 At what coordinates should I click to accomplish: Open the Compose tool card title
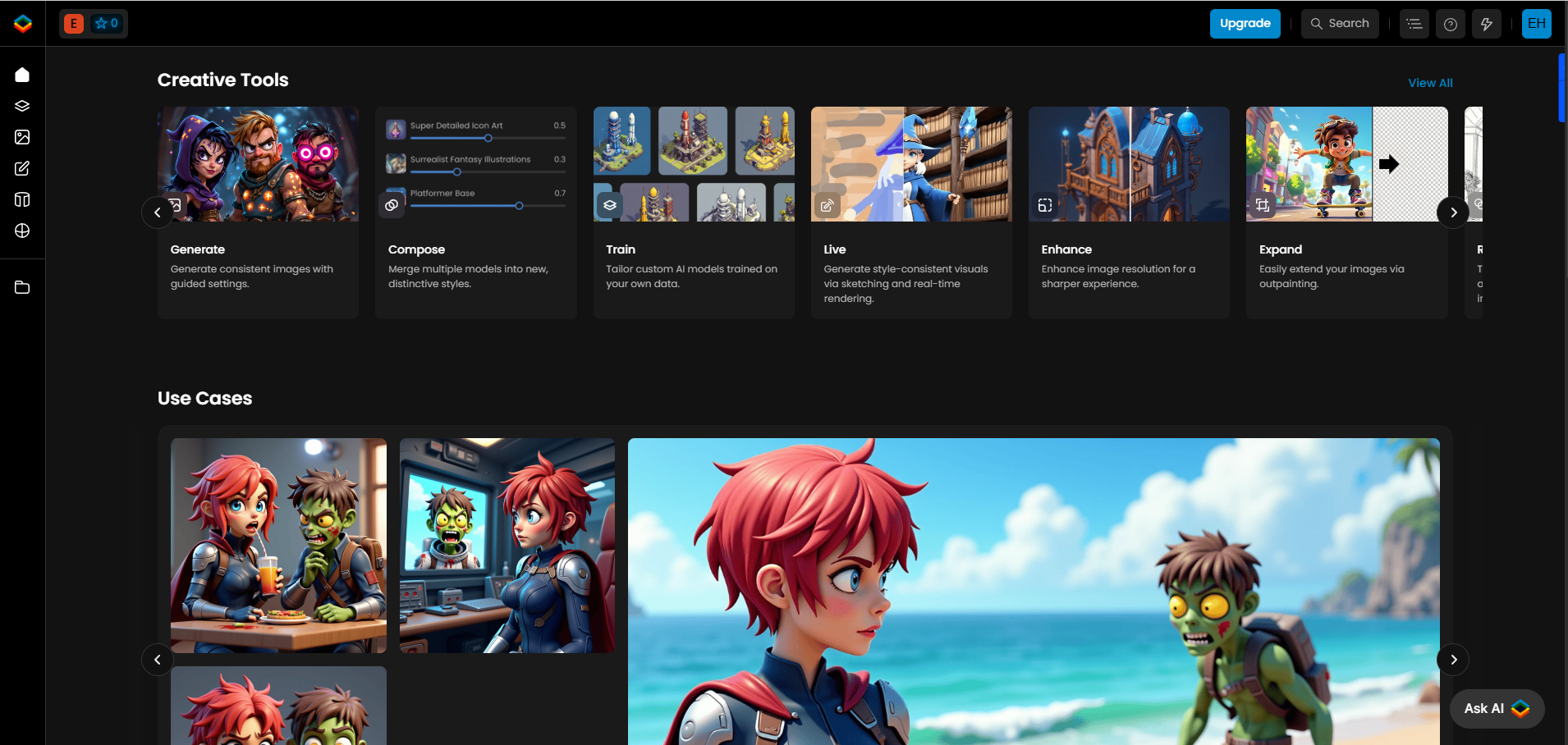416,249
